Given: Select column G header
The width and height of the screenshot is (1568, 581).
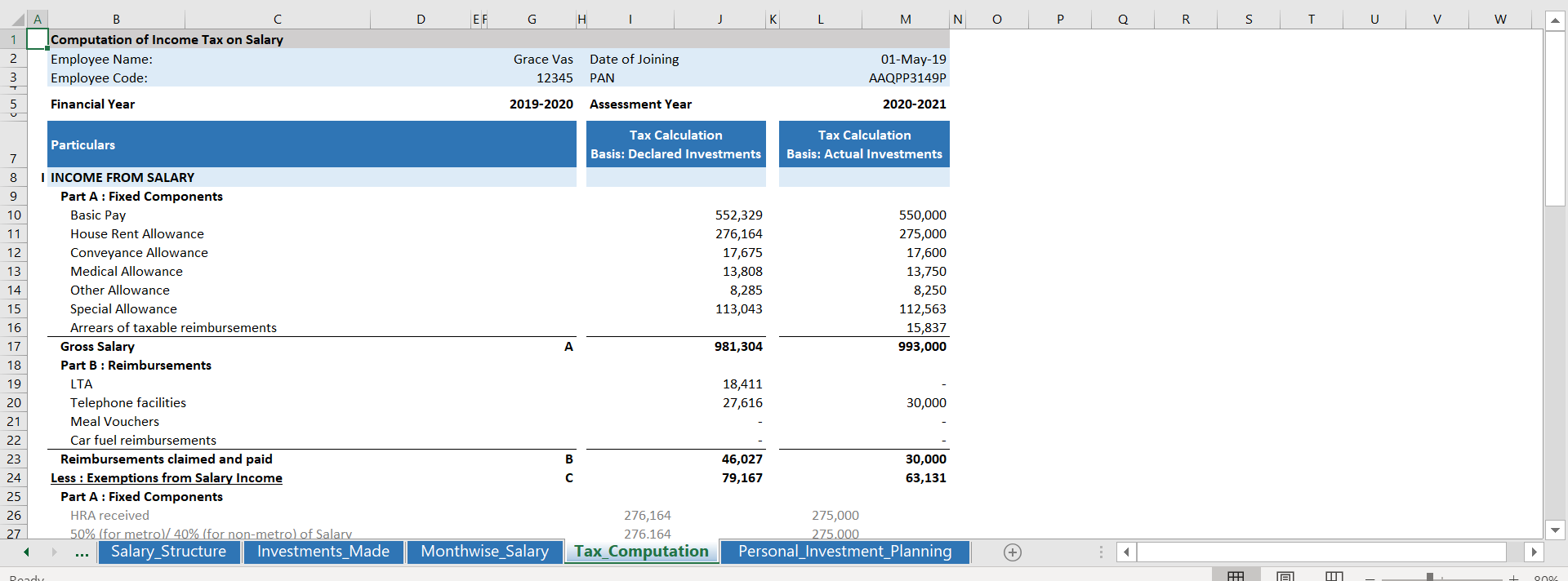Looking at the screenshot, I should (532, 20).
